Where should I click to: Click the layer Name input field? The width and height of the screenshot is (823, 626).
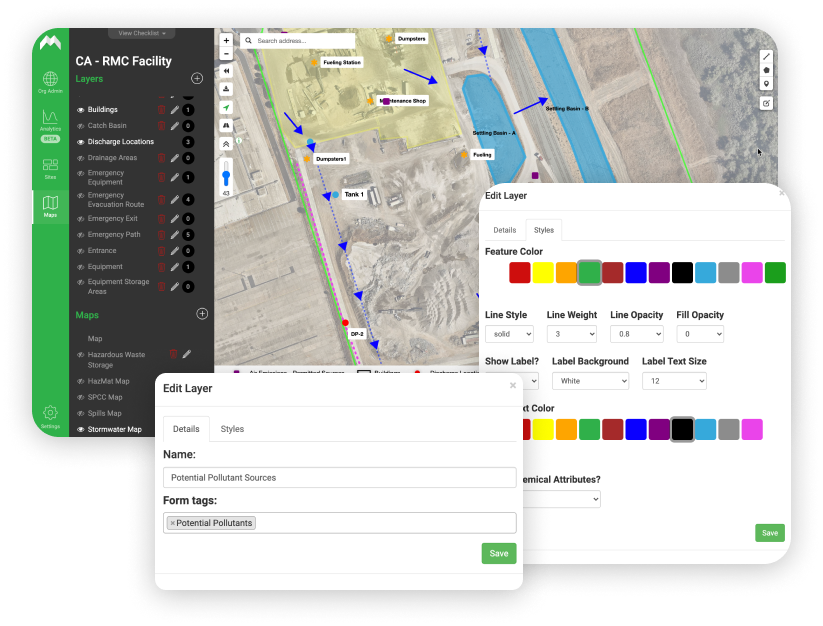coord(340,478)
